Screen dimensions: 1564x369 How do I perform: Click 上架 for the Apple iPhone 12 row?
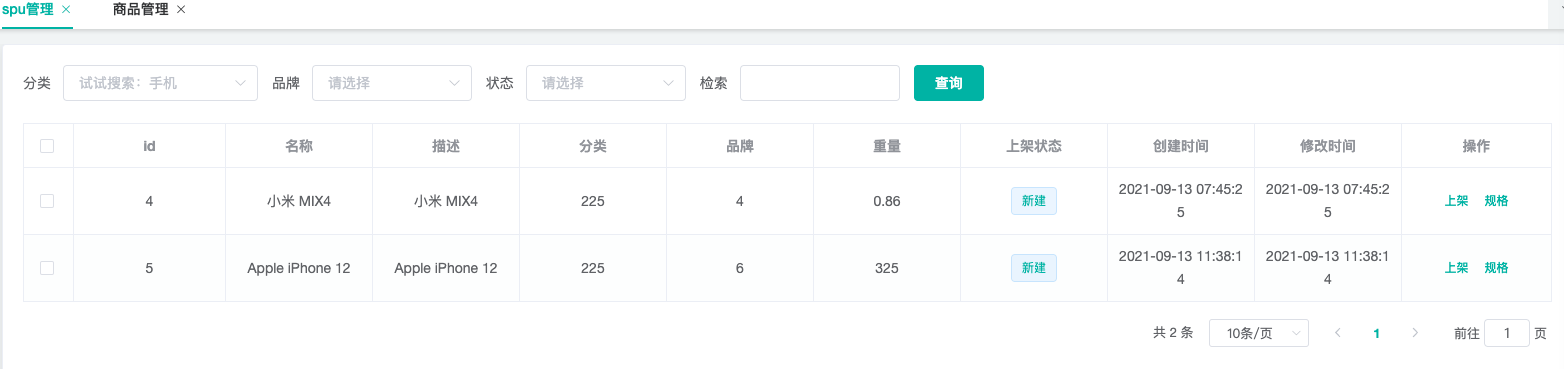(x=1456, y=268)
